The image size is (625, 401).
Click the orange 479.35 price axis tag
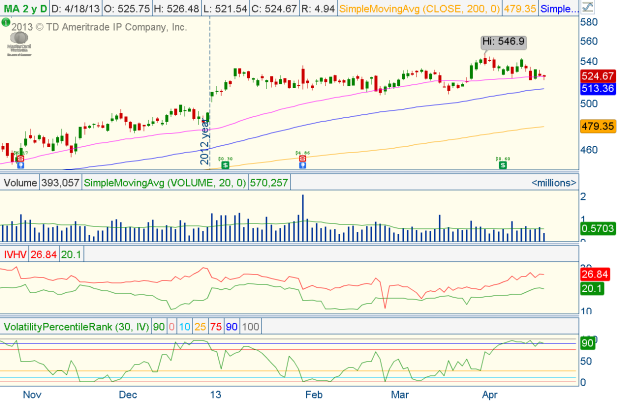click(x=597, y=127)
